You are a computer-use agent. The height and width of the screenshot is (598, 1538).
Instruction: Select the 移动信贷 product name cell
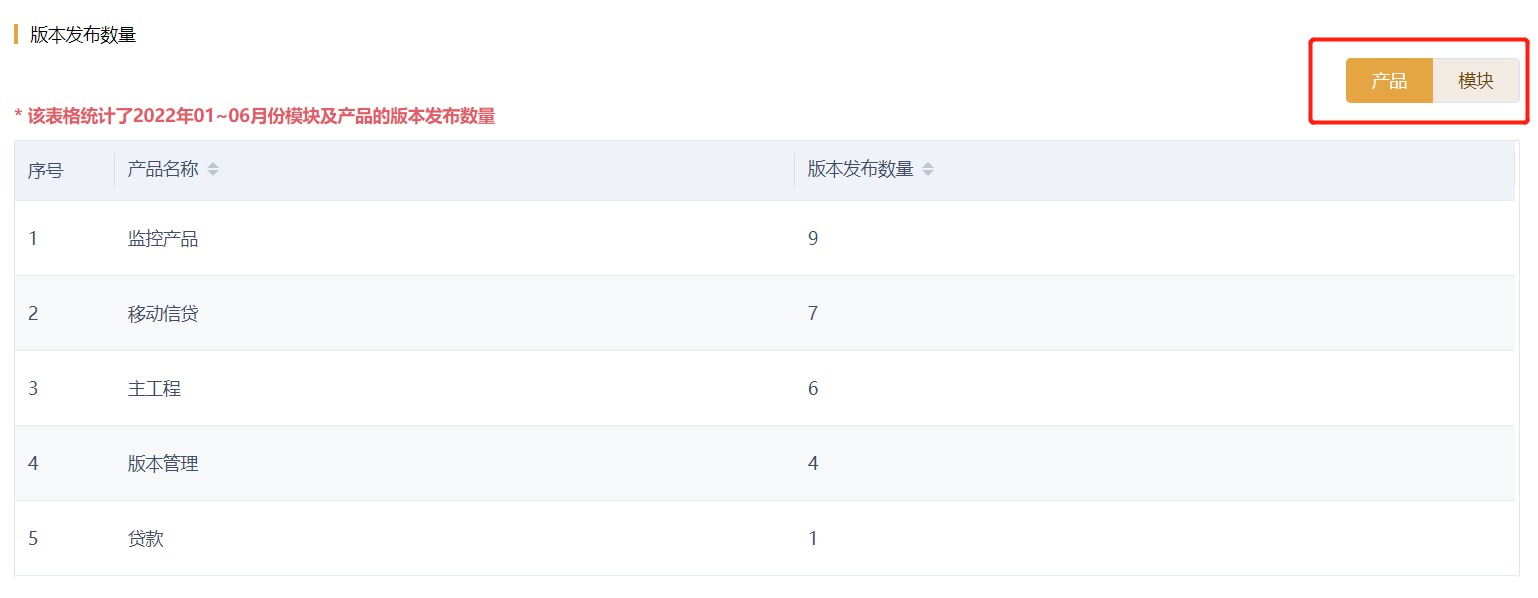[x=163, y=314]
